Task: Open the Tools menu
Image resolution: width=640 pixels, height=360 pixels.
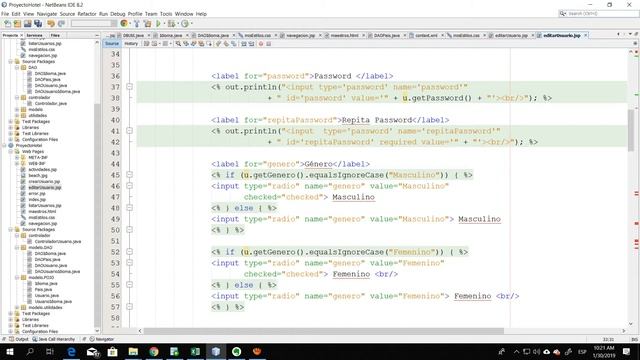Action: (166, 14)
